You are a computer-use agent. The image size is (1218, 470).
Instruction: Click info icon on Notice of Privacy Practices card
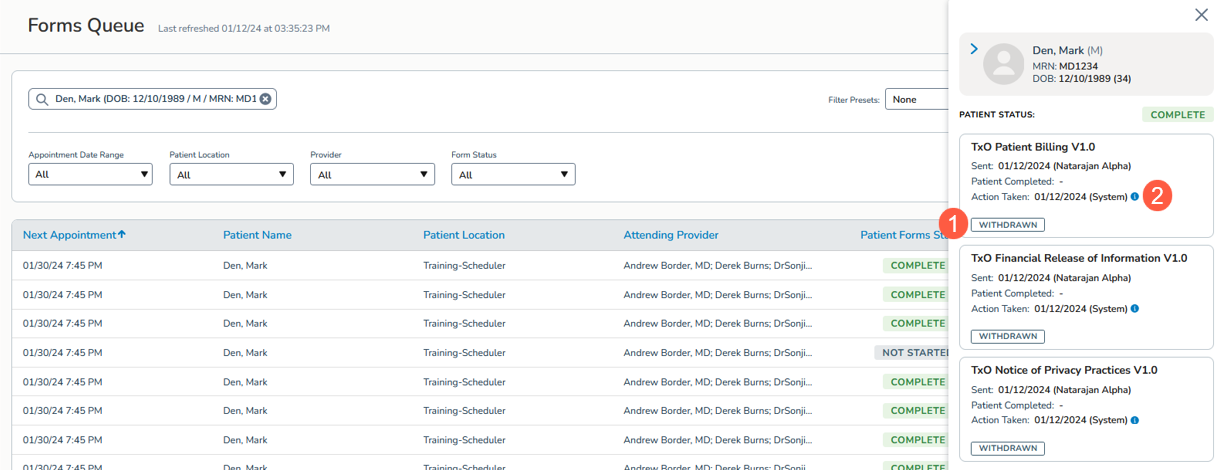pyautogui.click(x=1134, y=421)
